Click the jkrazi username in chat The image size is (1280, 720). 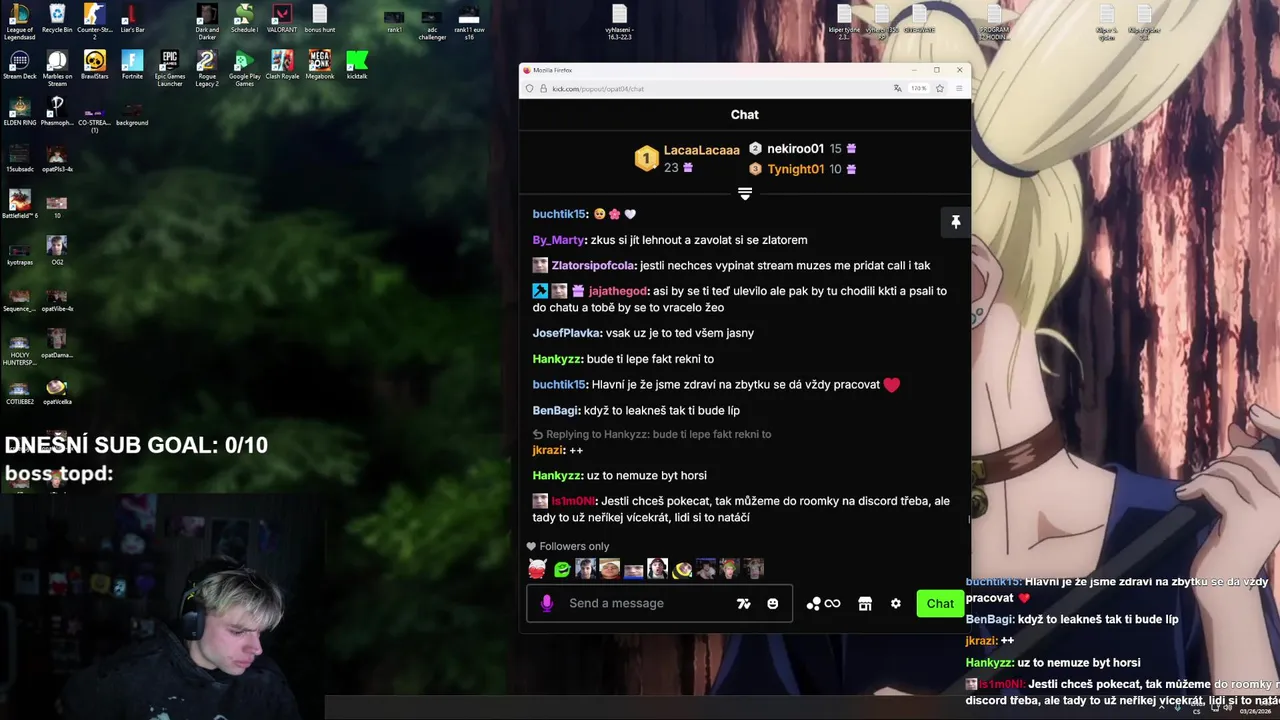[548, 450]
